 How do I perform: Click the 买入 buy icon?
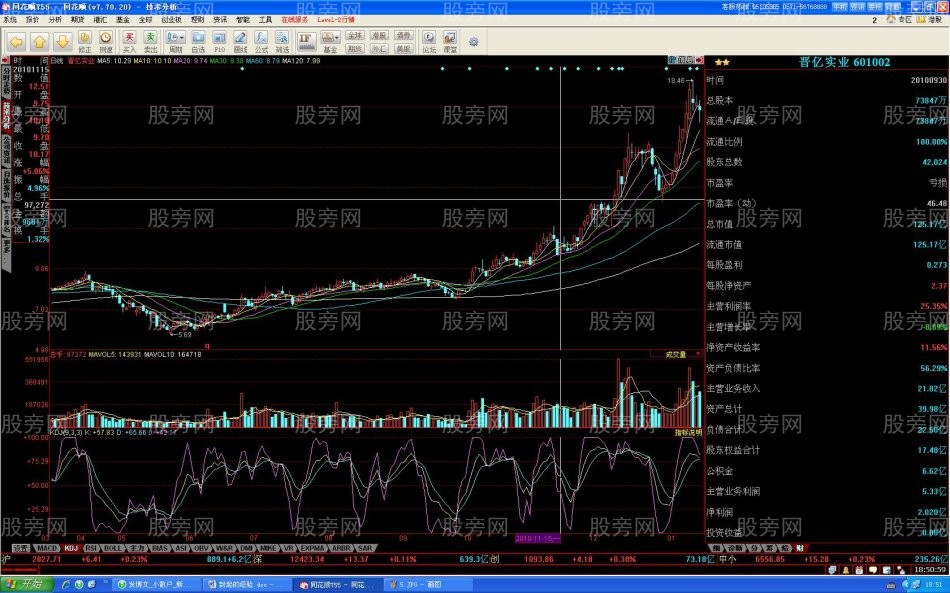click(x=129, y=42)
